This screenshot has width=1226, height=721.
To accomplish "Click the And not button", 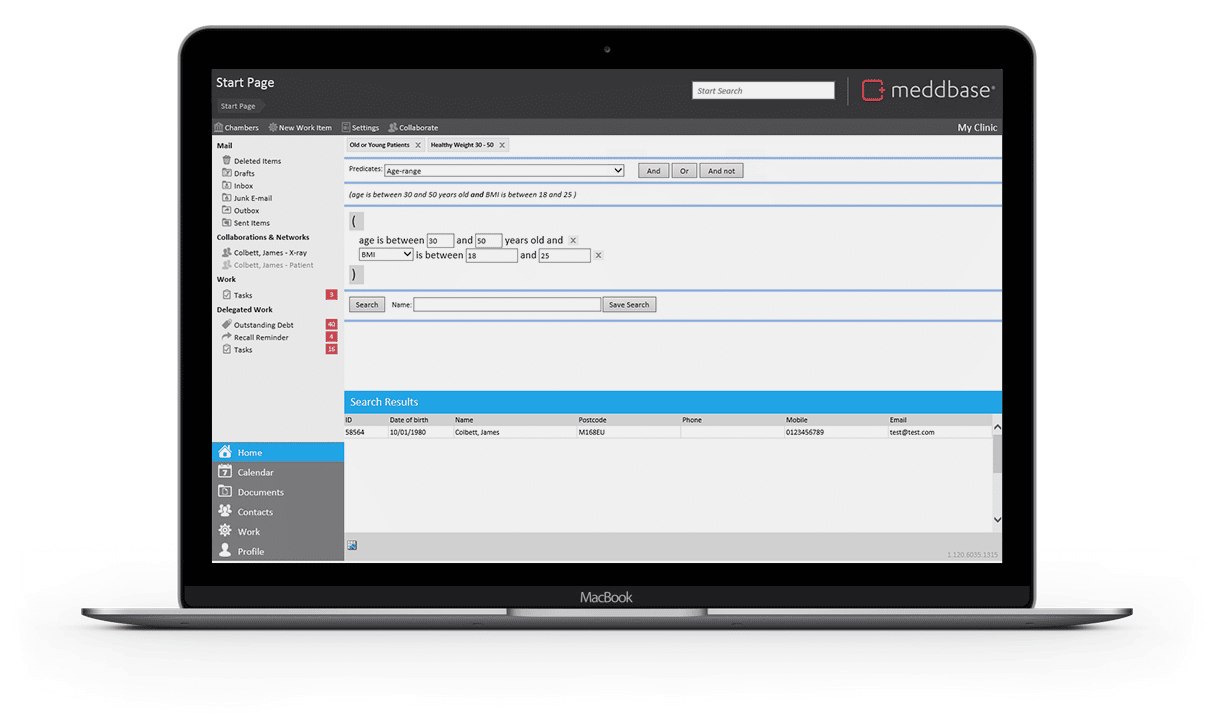I will pyautogui.click(x=721, y=171).
